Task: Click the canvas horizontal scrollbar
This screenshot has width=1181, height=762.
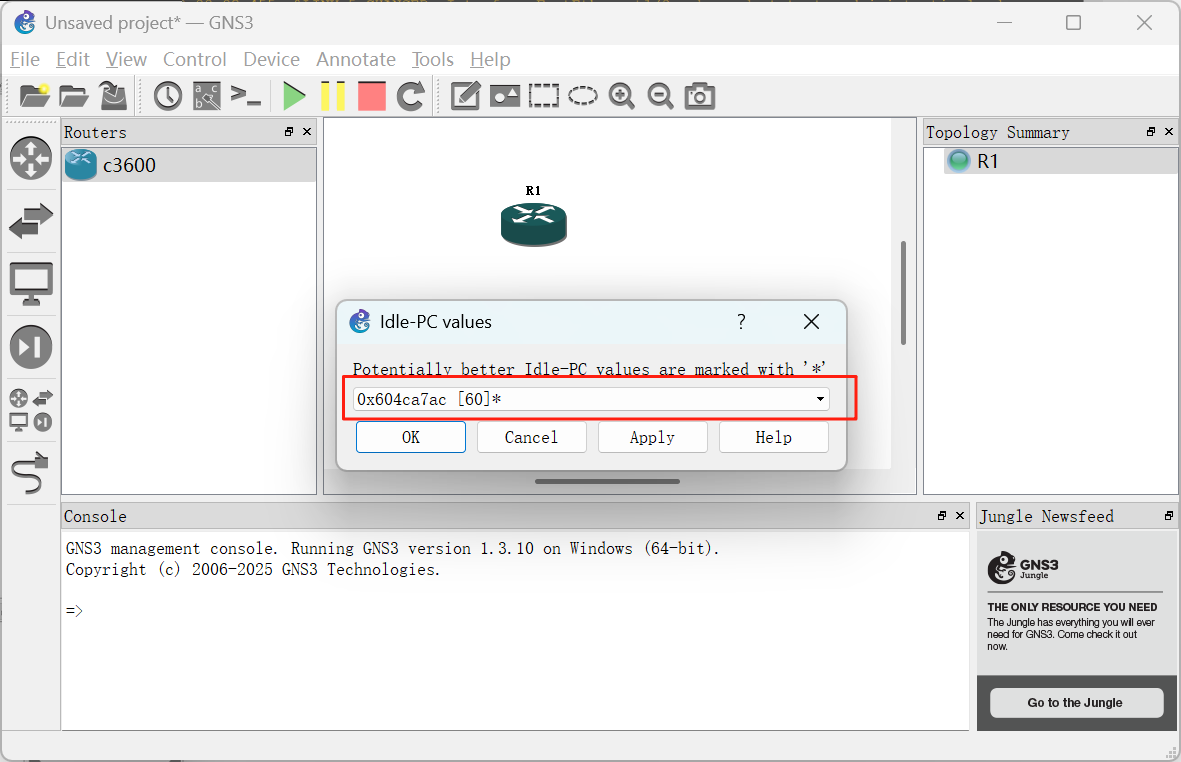Action: click(x=607, y=481)
